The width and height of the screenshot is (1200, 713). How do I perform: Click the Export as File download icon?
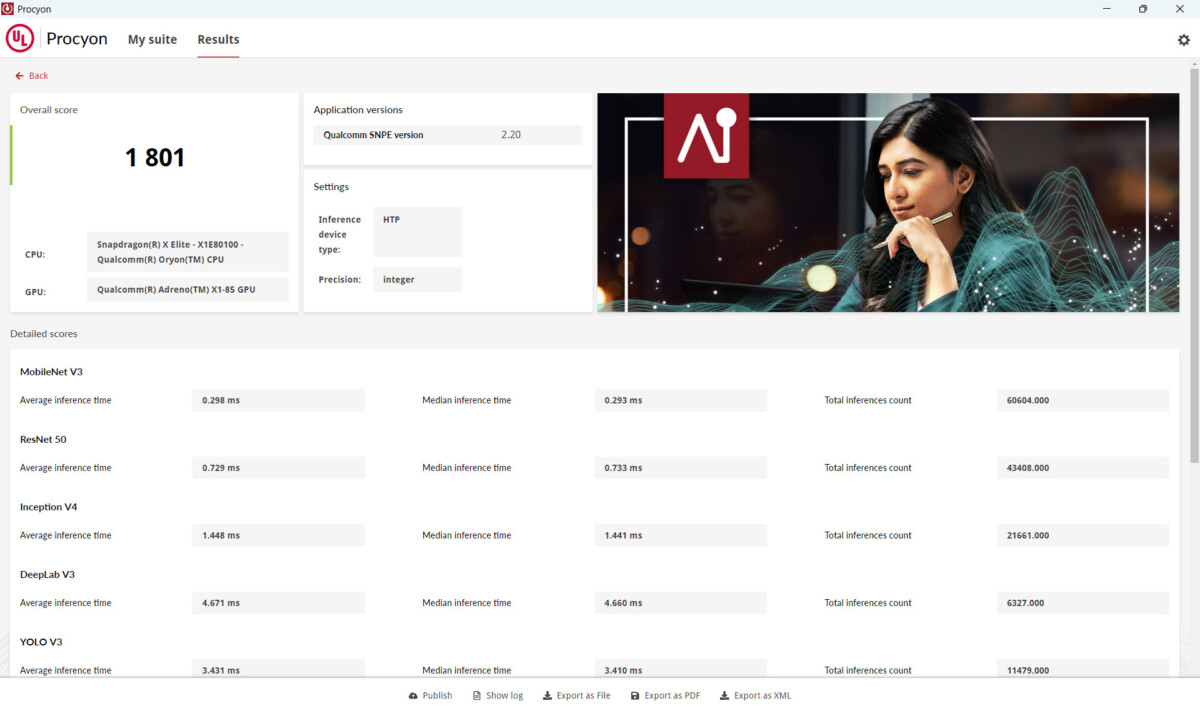tap(547, 696)
